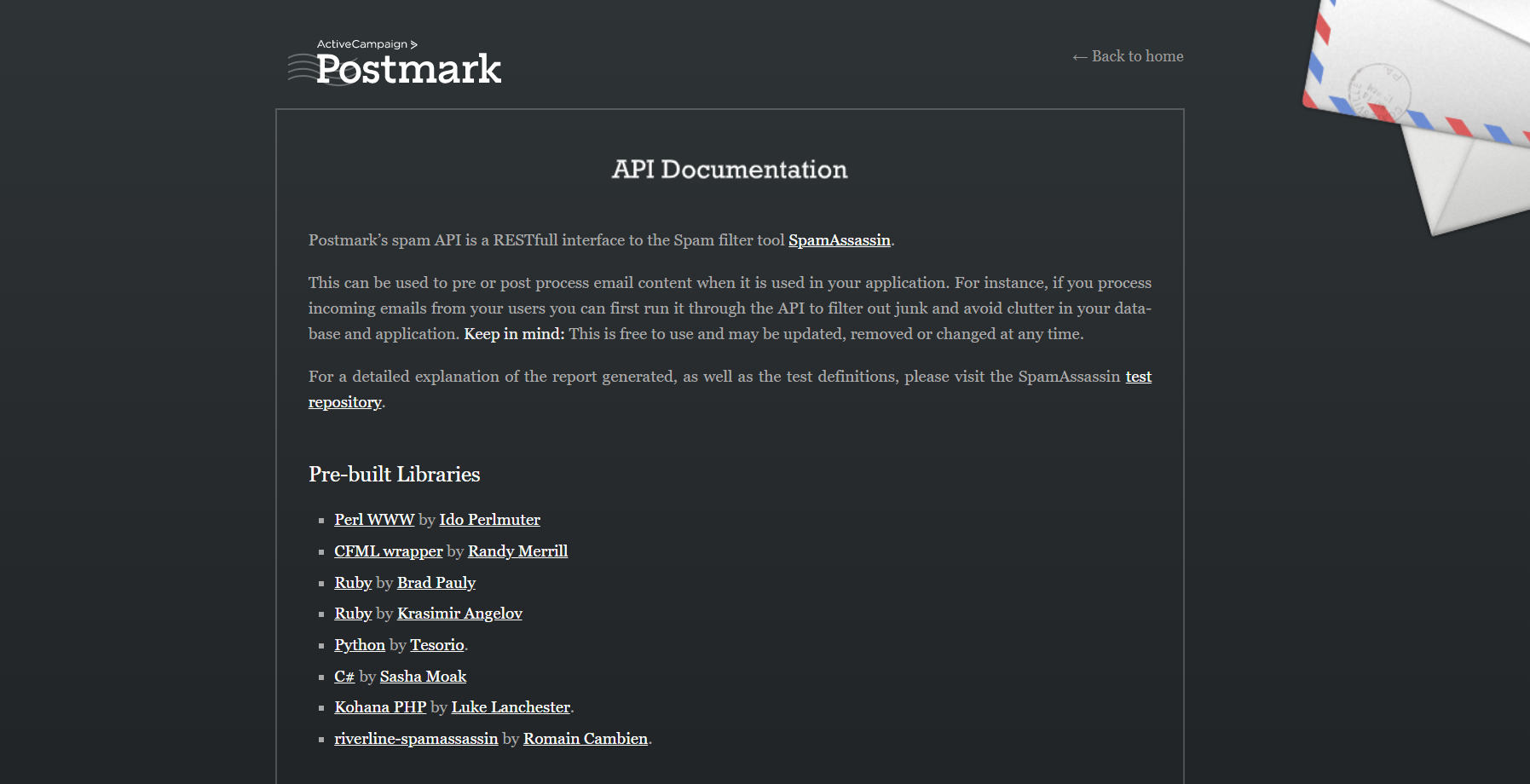The height and width of the screenshot is (784, 1530).
Task: Open the Perl WWW library link
Action: 373,520
